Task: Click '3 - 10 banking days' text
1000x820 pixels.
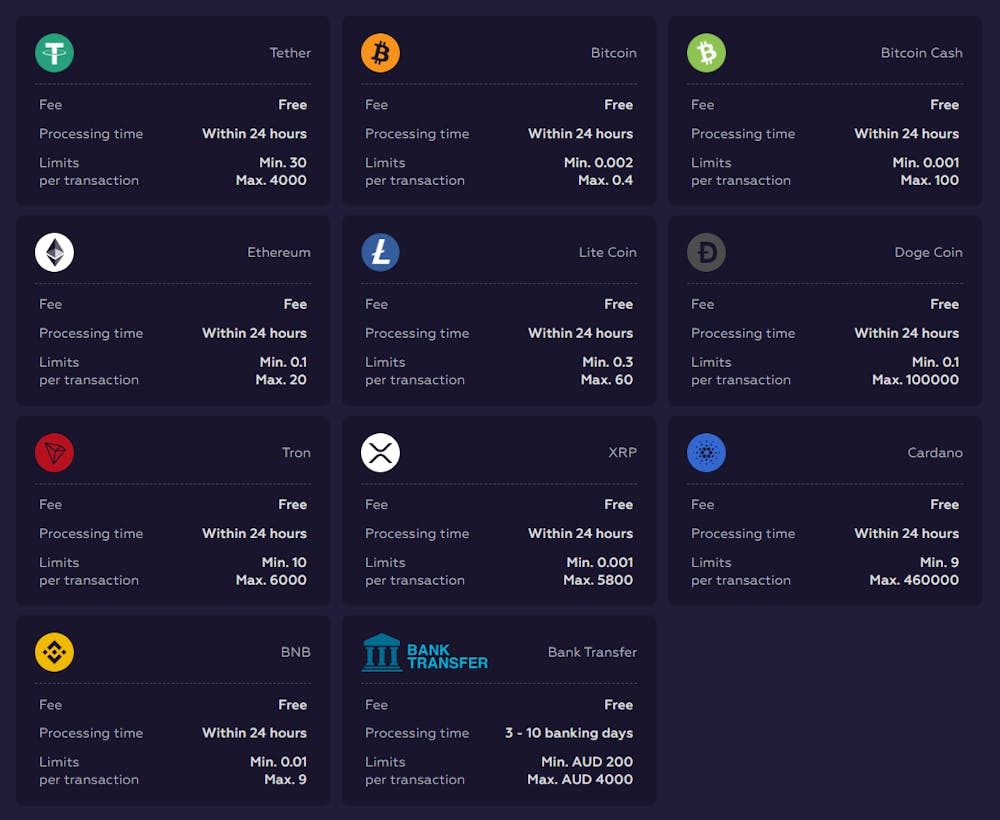Action: pyautogui.click(x=569, y=733)
